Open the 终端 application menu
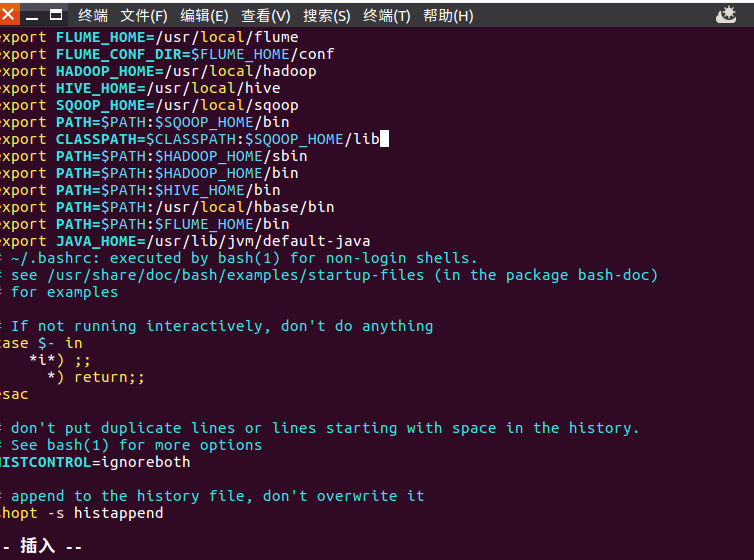 (93, 15)
